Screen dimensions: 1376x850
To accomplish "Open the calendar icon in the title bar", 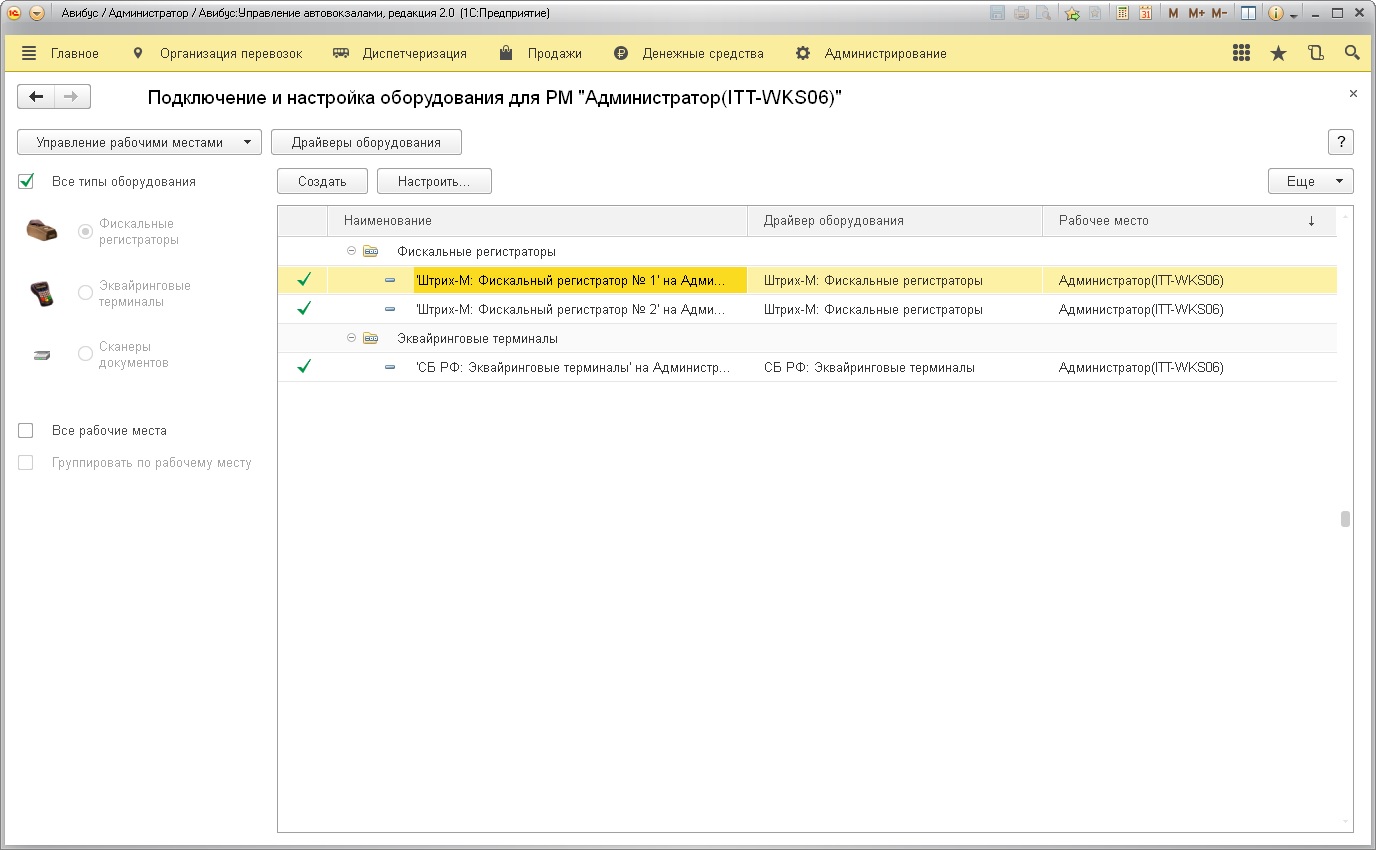I will (x=1145, y=14).
